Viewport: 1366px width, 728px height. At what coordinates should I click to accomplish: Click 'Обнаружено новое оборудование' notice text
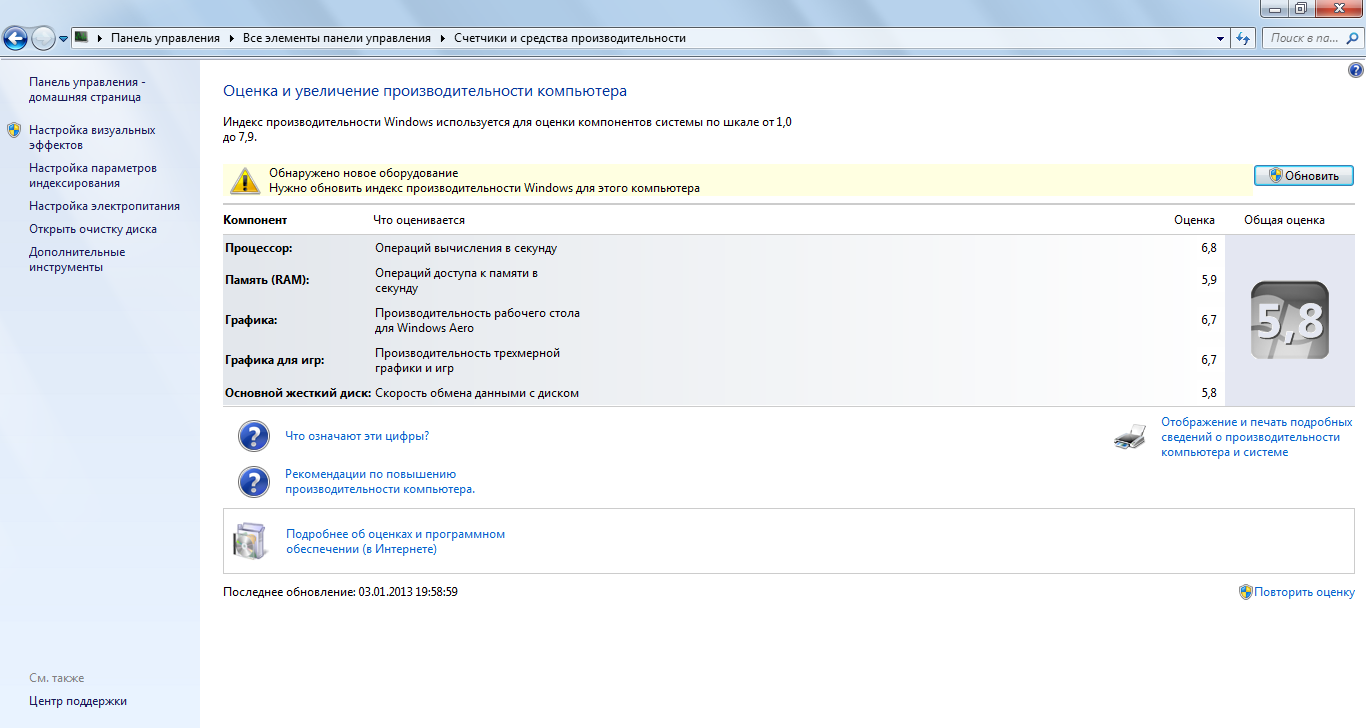[363, 173]
